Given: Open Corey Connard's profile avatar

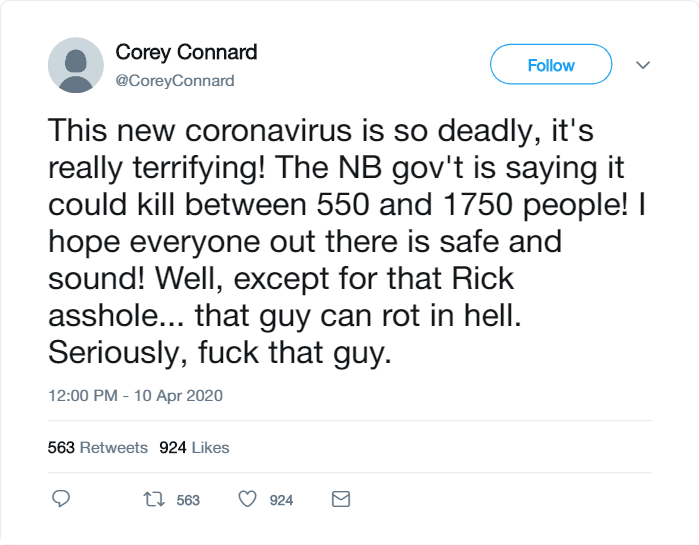Looking at the screenshot, I should 76,65.
